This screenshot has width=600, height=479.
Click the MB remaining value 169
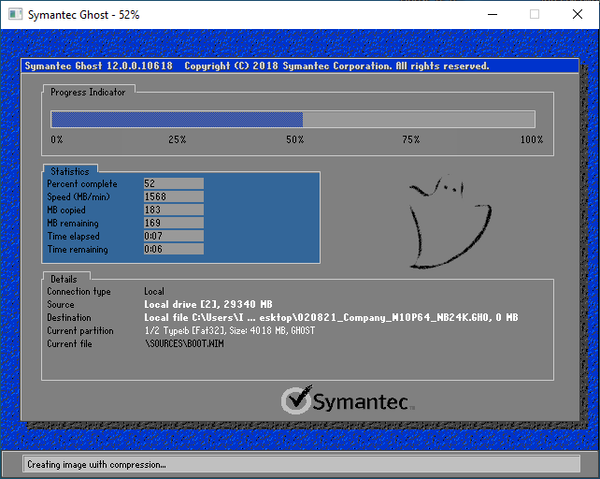[x=174, y=223]
